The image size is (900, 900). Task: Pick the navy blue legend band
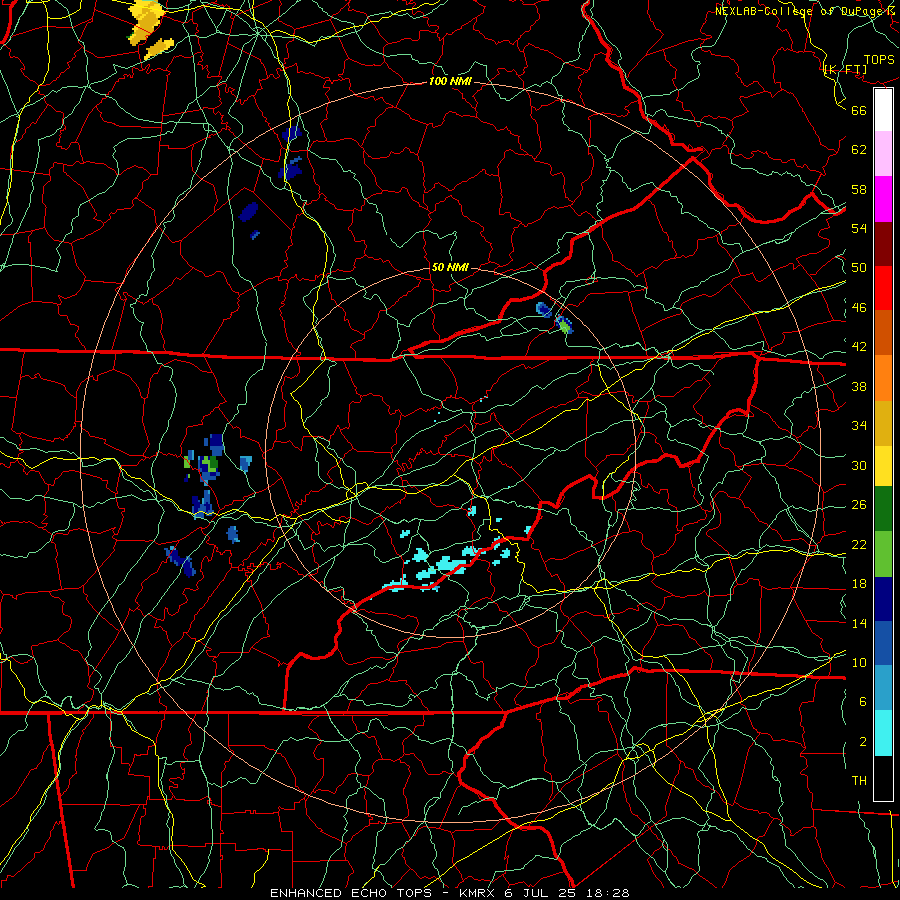click(883, 599)
